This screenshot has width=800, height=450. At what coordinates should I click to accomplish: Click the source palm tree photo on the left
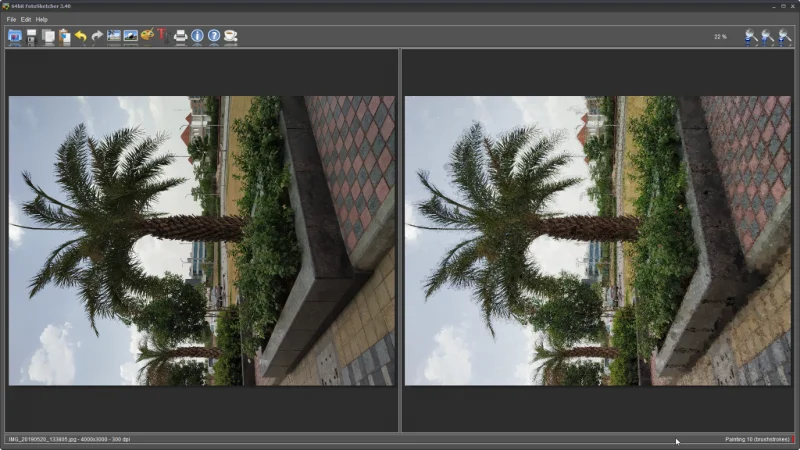[x=202, y=241]
